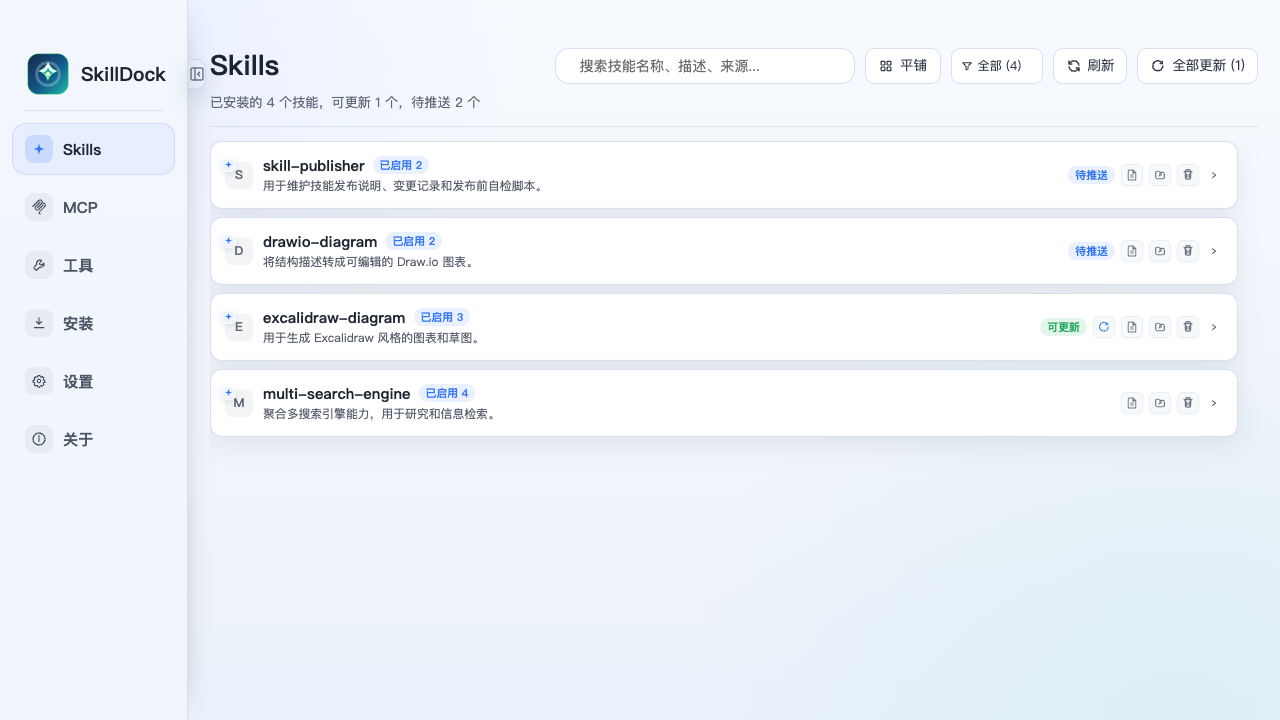This screenshot has width=1280, height=720.
Task: Click 全部更新 (1) button
Action: [1197, 66]
